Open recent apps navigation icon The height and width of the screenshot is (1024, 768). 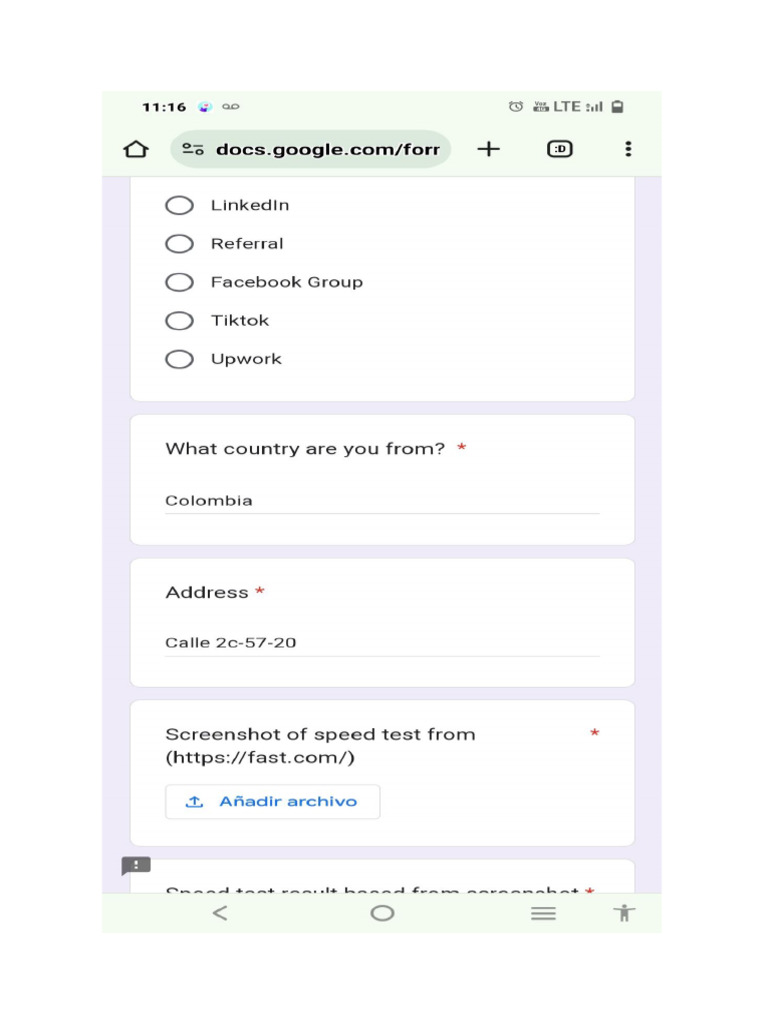(x=543, y=913)
